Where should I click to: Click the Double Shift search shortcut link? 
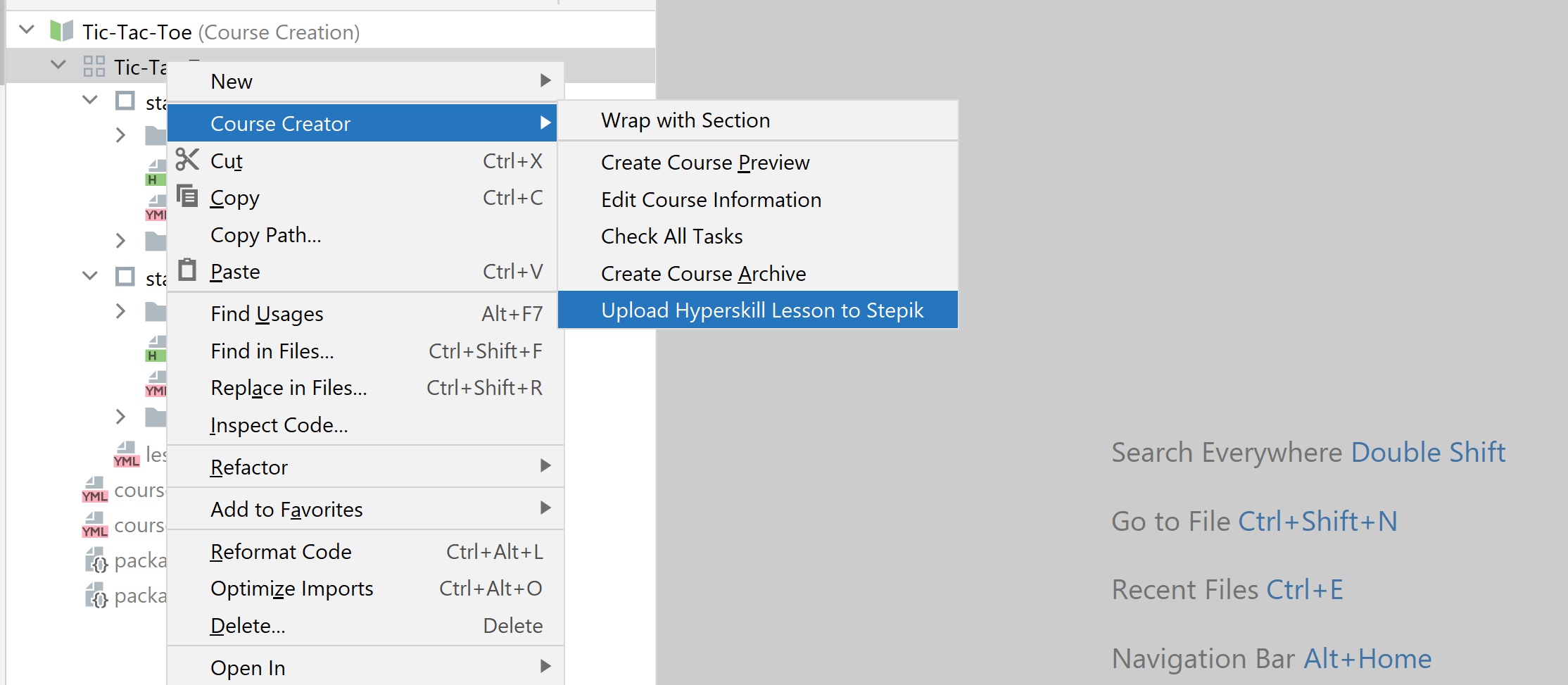pyautogui.click(x=1428, y=453)
